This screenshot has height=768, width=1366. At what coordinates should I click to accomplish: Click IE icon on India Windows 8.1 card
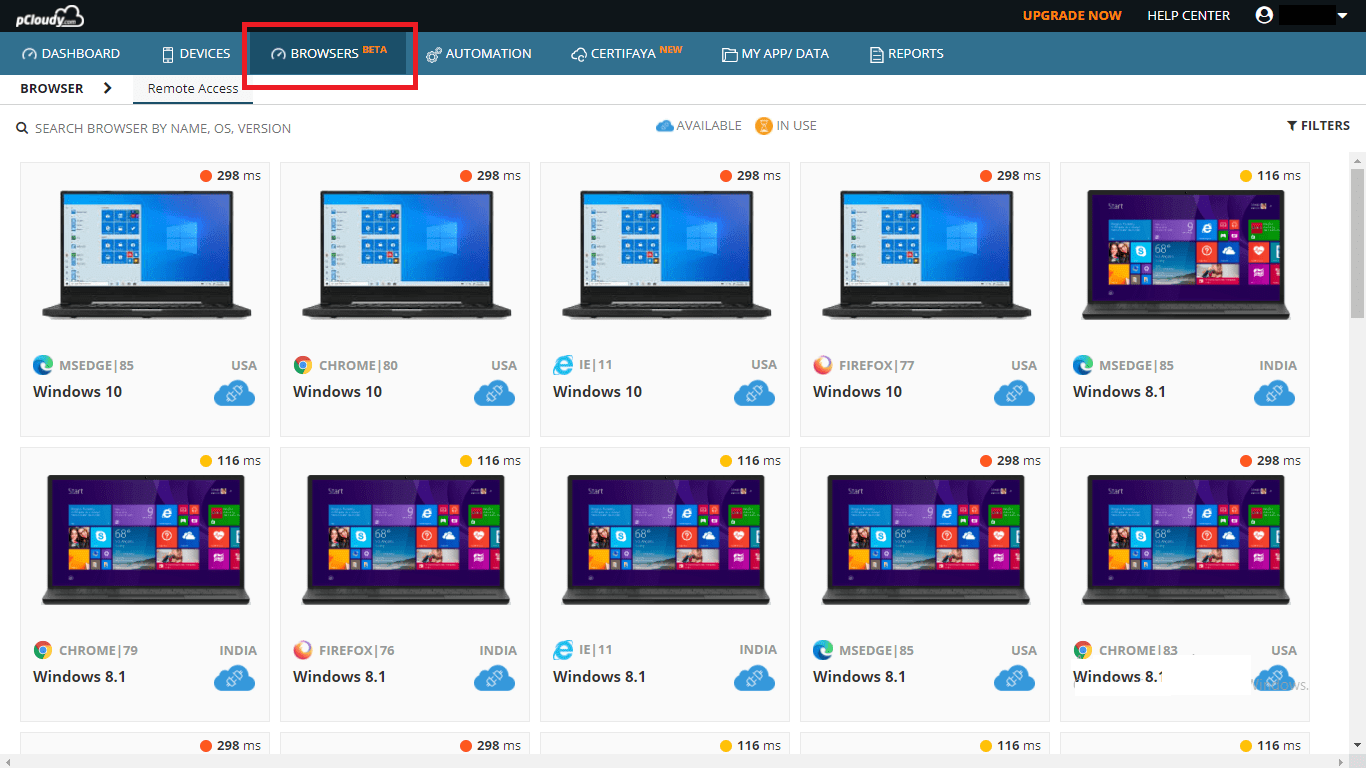[563, 650]
